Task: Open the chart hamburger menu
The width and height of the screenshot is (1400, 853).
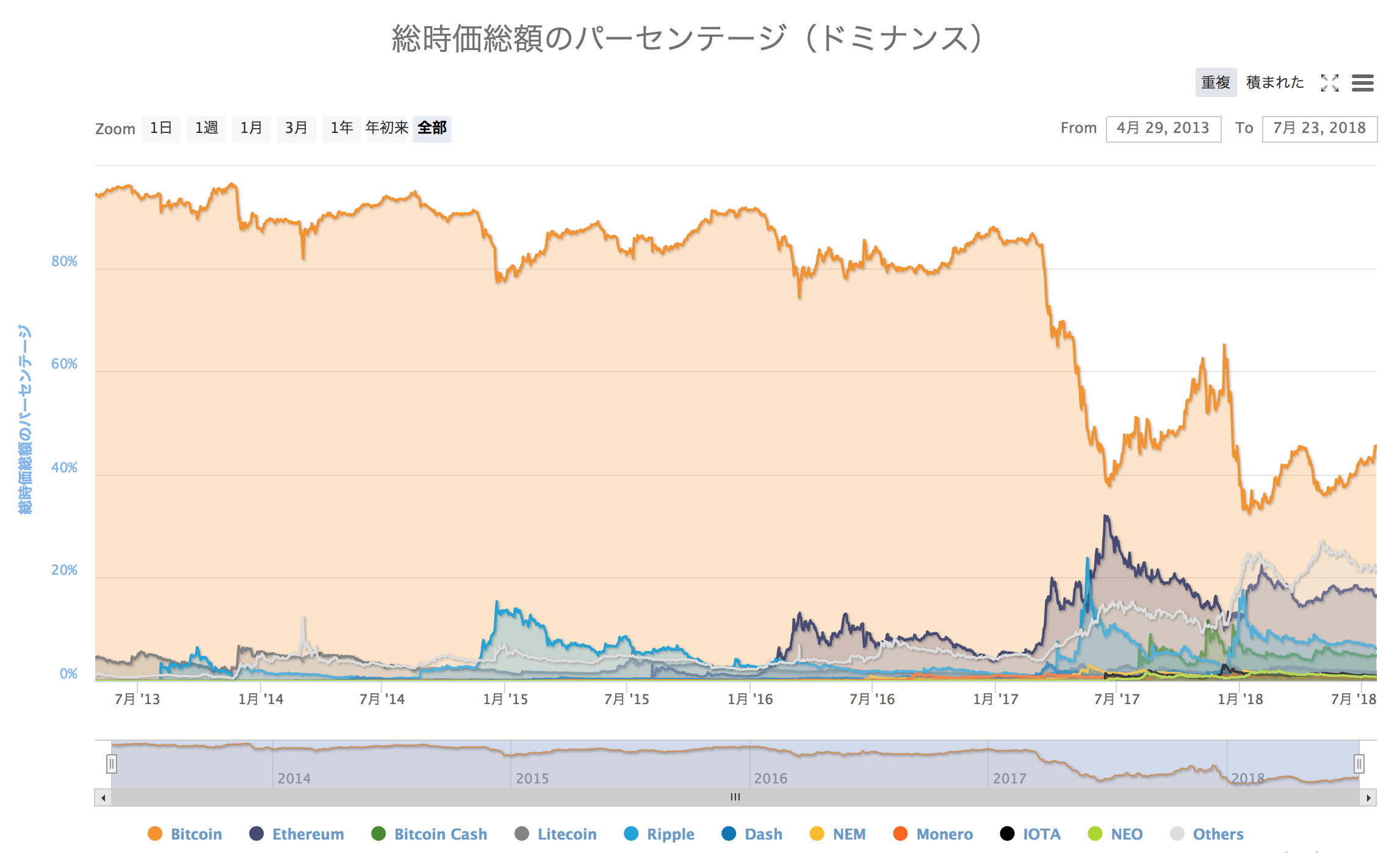Action: pos(1362,82)
